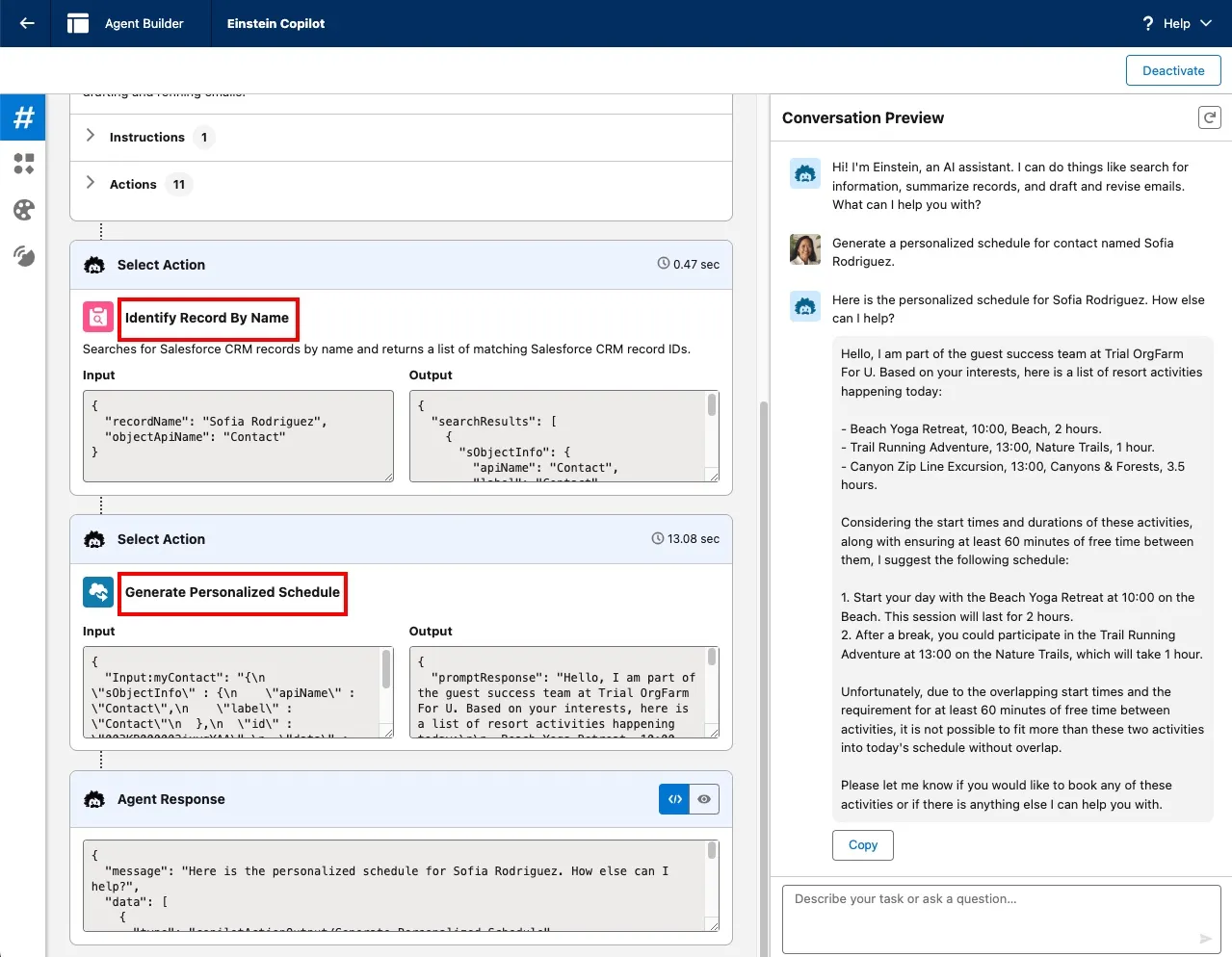Switch Agent Response to preview eye view
Viewport: 1232px width, 957px height.
(x=704, y=799)
